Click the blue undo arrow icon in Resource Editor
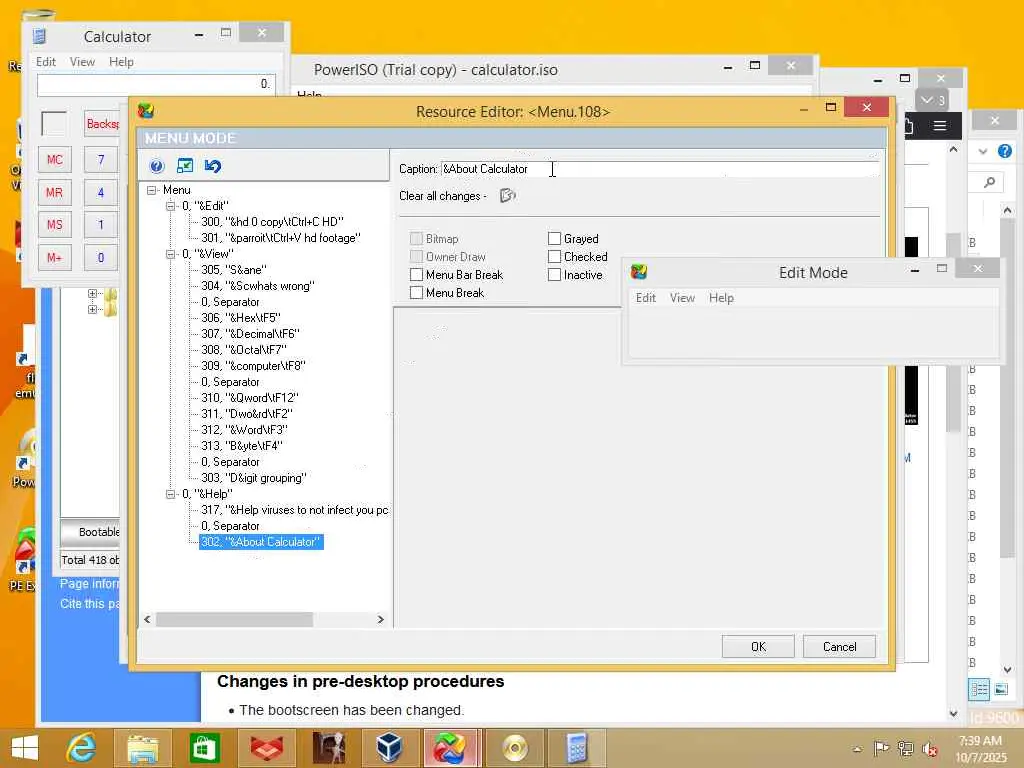 click(213, 166)
